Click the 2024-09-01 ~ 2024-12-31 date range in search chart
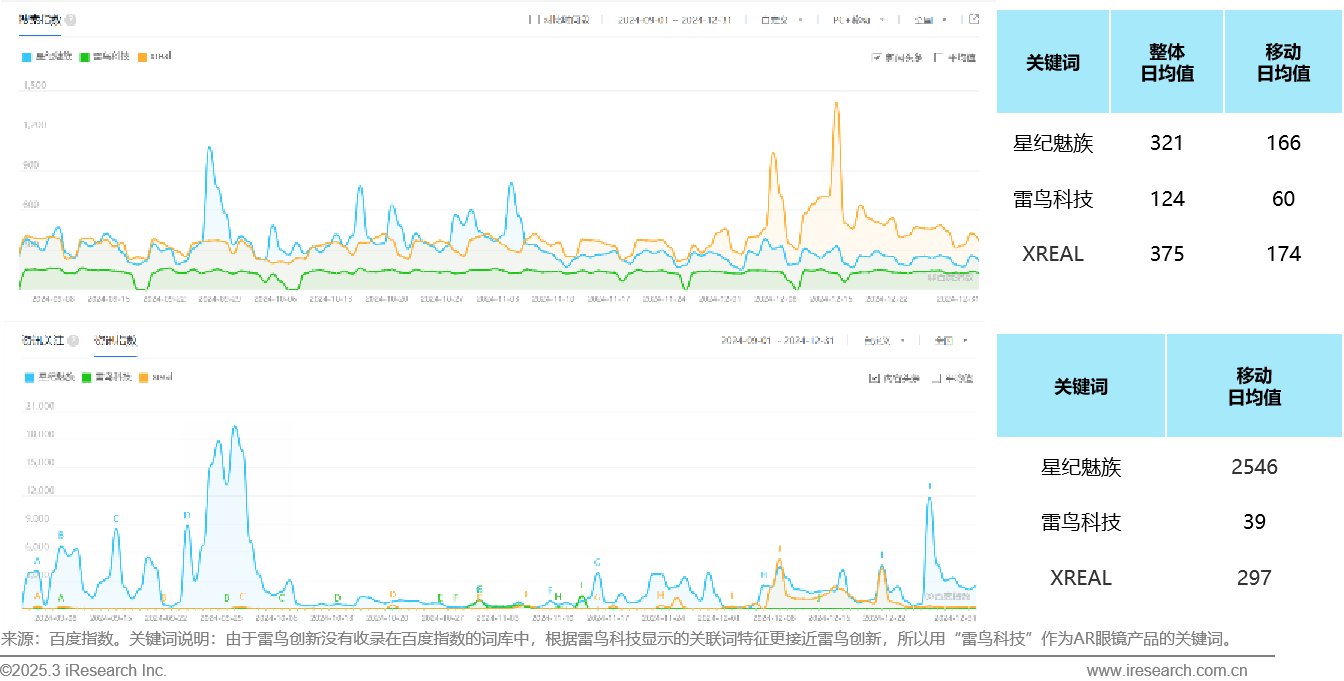Viewport: 1344px width, 681px height. (x=675, y=19)
